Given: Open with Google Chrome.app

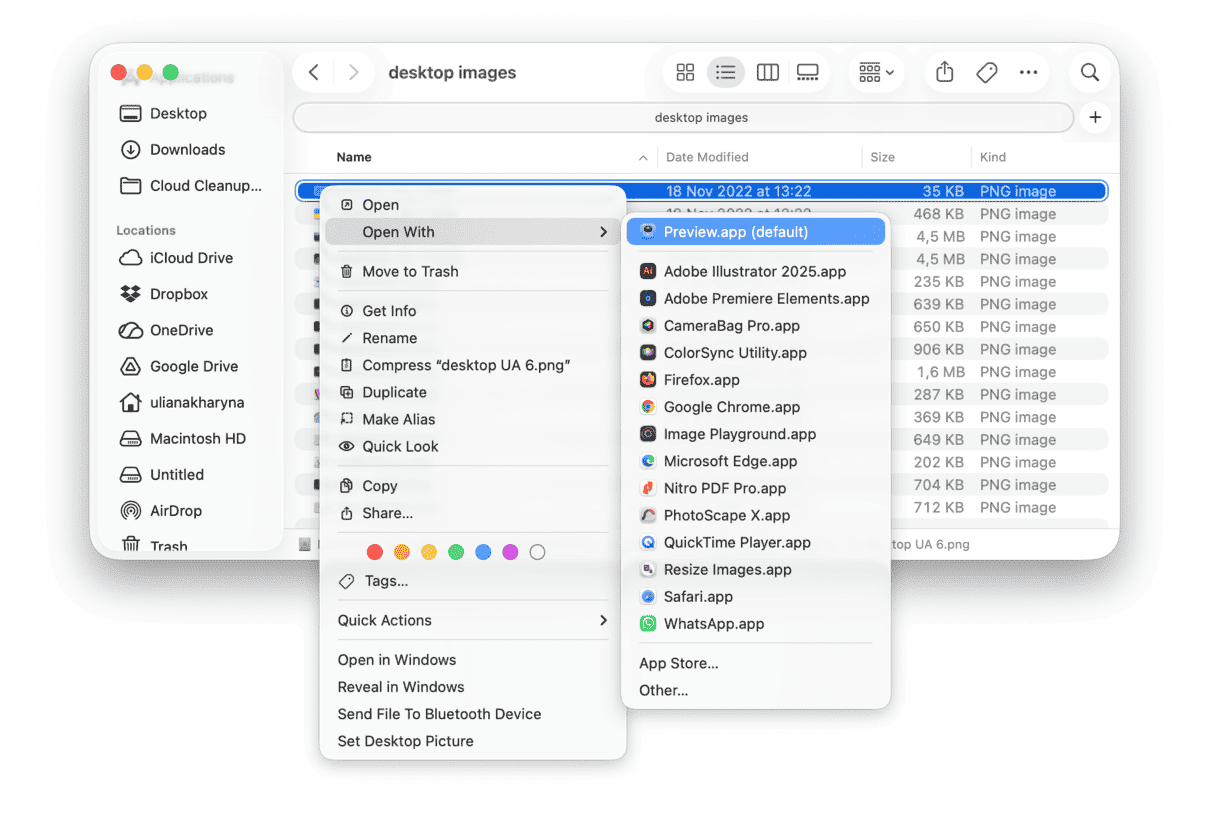Looking at the screenshot, I should coord(755,407).
